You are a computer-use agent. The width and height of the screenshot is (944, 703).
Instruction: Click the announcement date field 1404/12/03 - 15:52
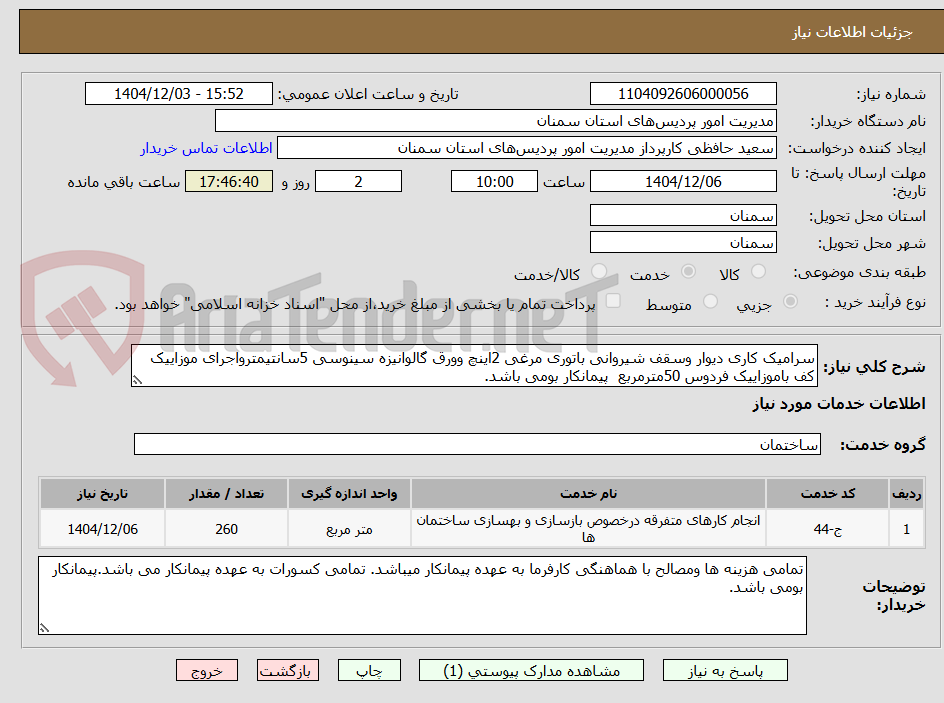(179, 94)
